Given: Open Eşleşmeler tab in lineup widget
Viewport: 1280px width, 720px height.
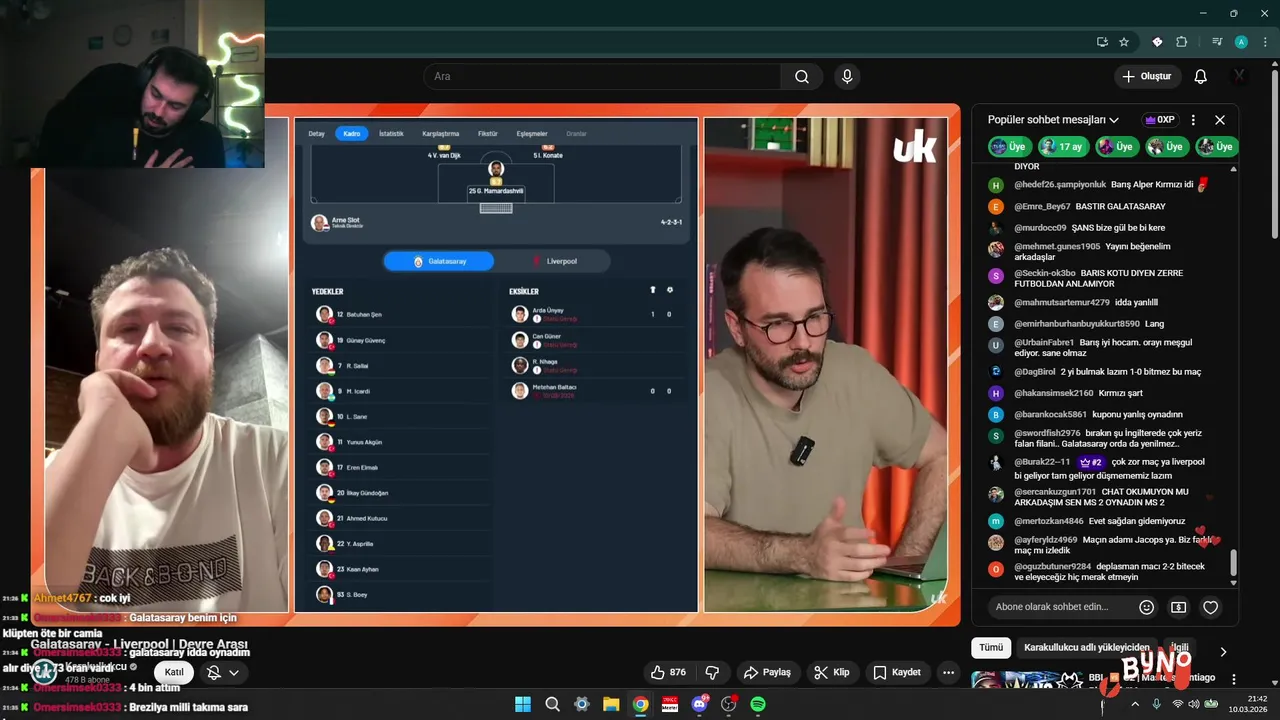Looking at the screenshot, I should (x=532, y=133).
